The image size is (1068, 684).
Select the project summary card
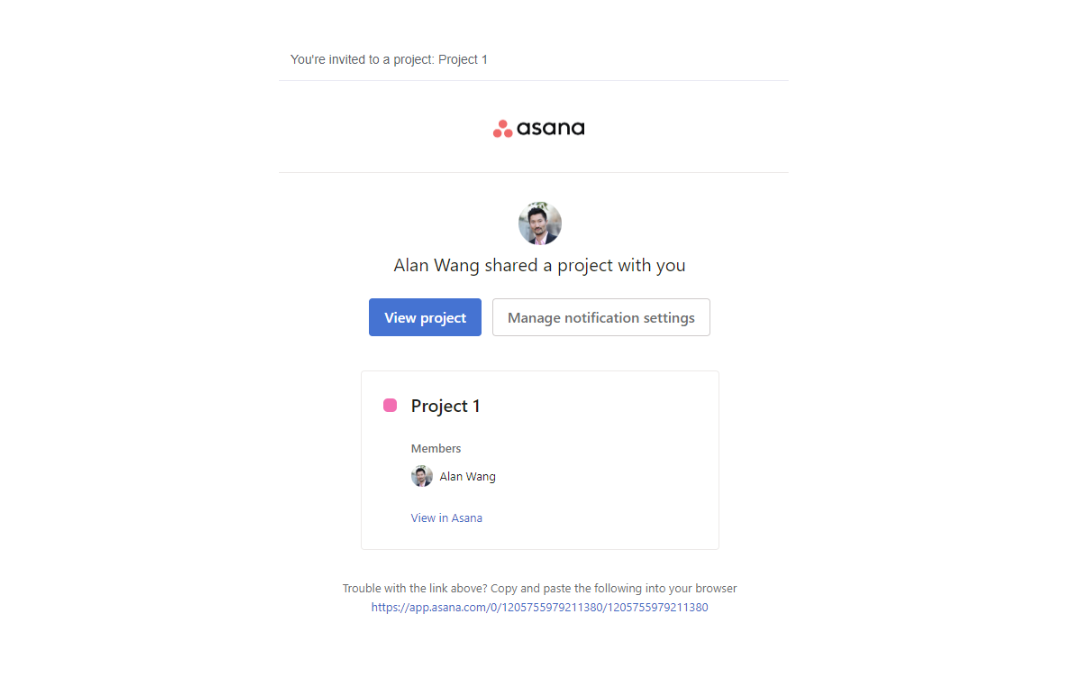point(539,460)
